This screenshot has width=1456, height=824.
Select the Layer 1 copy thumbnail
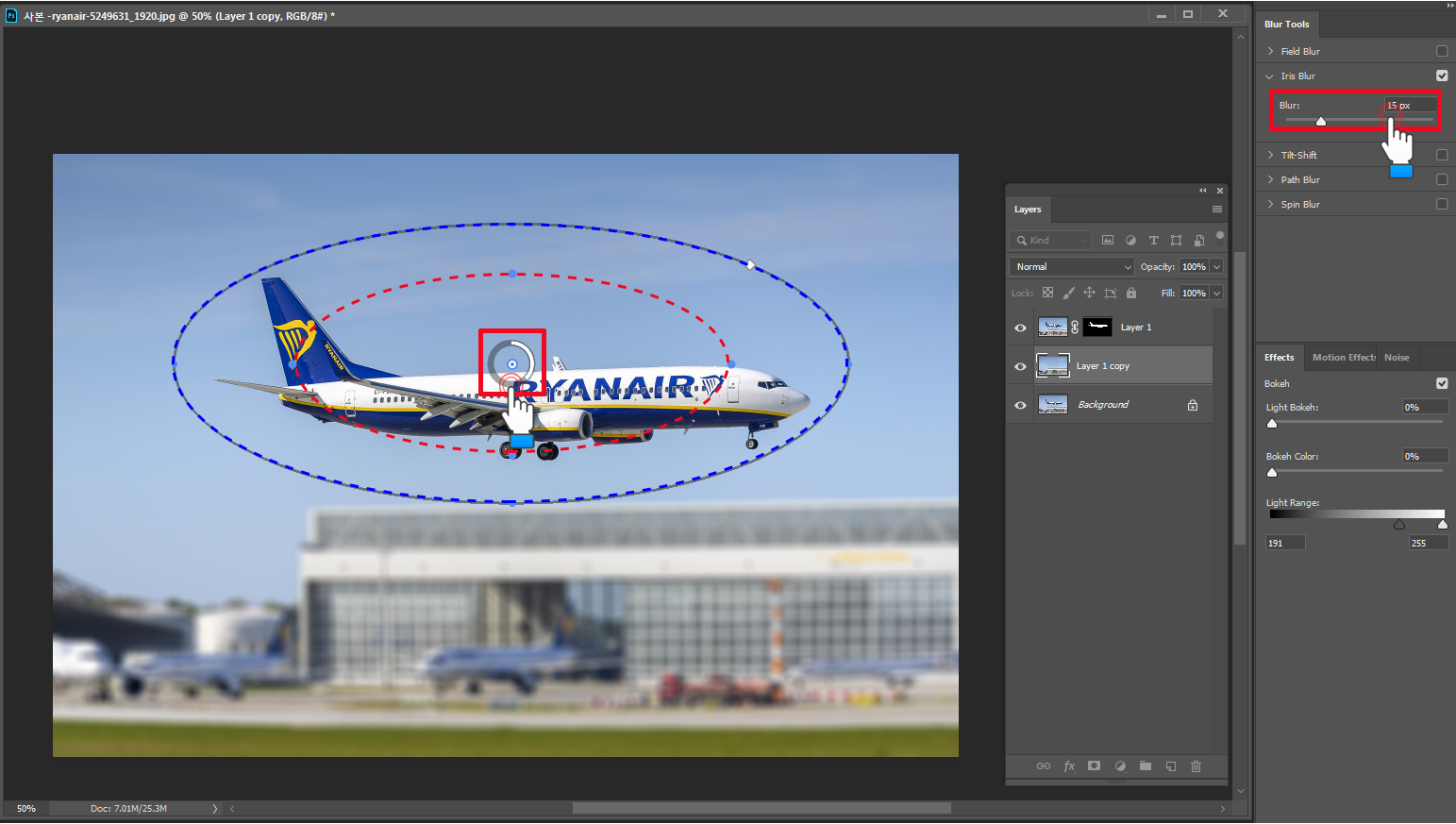coord(1053,366)
